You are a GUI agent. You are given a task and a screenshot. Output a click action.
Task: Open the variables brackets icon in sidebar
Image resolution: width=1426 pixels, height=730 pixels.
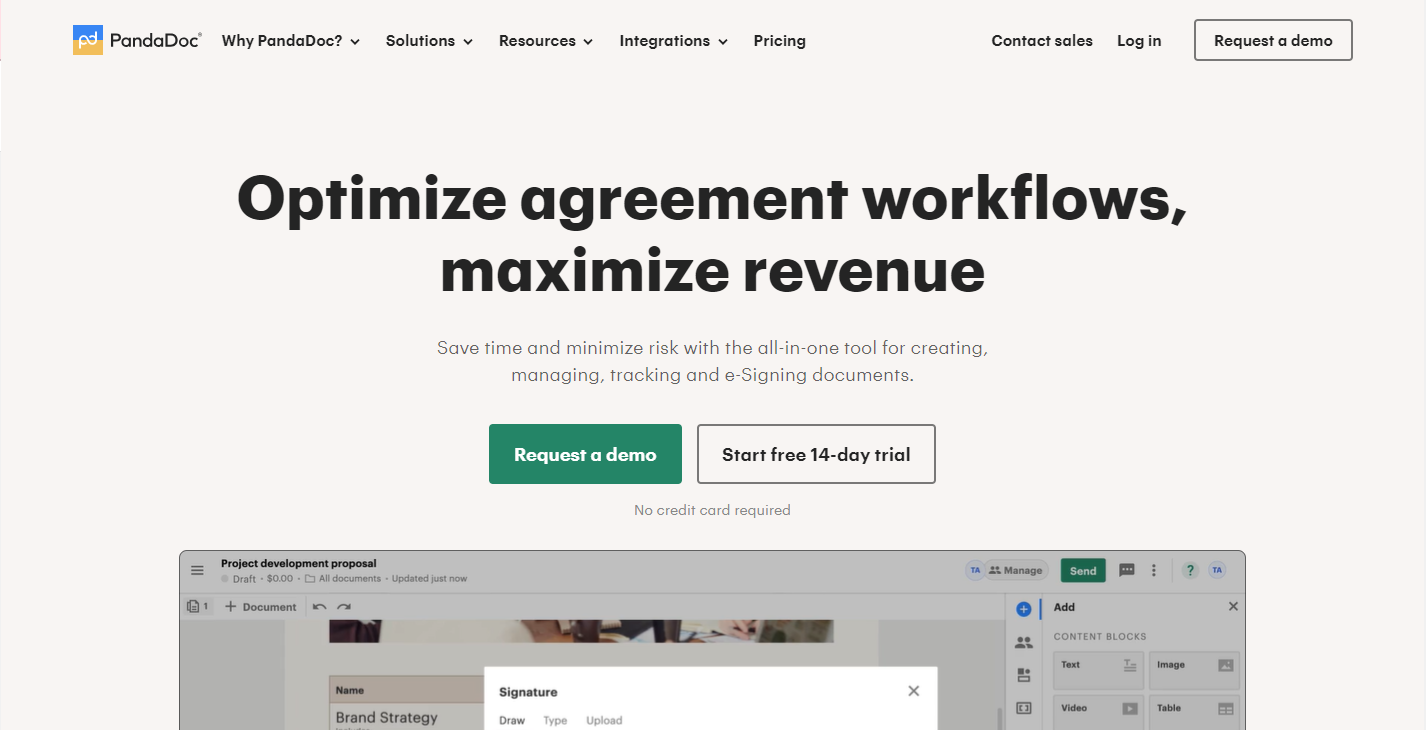1024,708
